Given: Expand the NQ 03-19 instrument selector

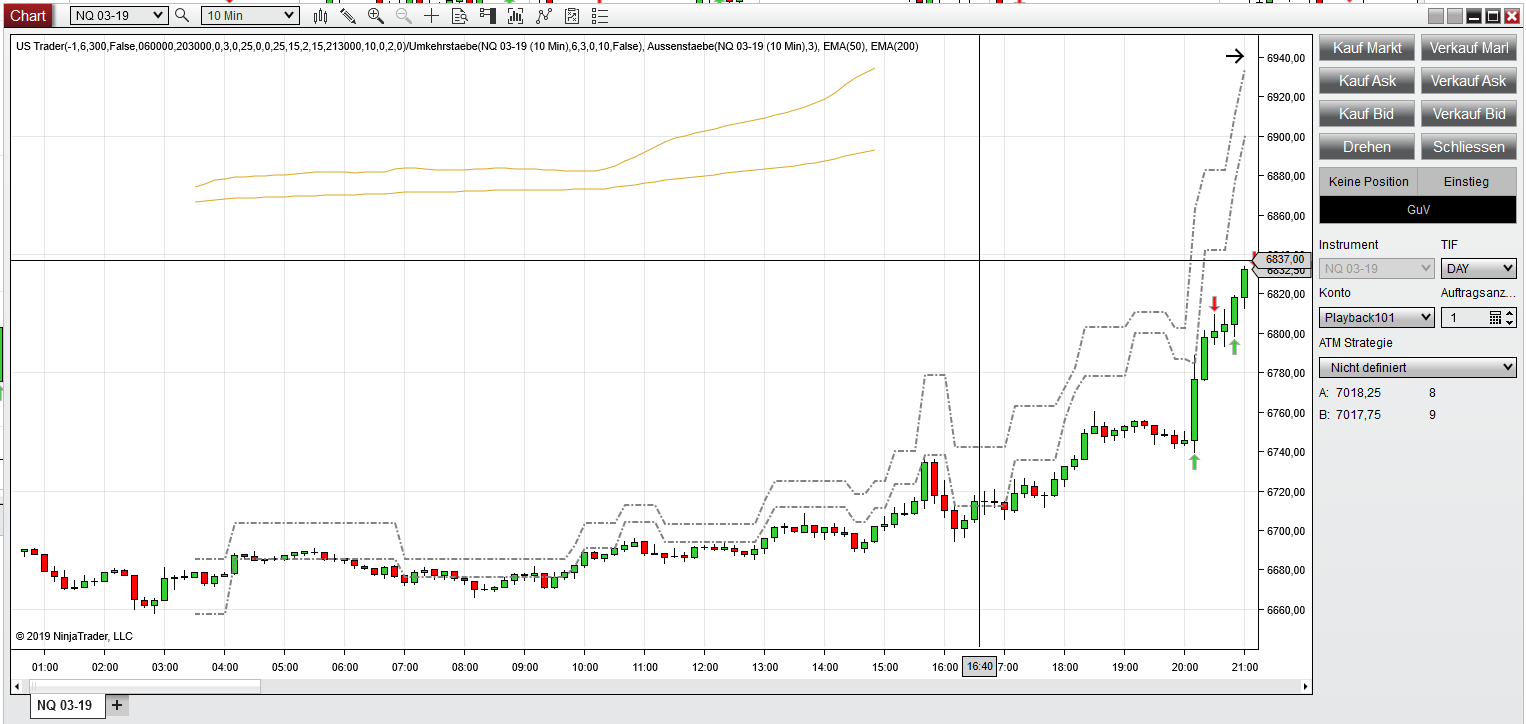Looking at the screenshot, I should pyautogui.click(x=119, y=15).
